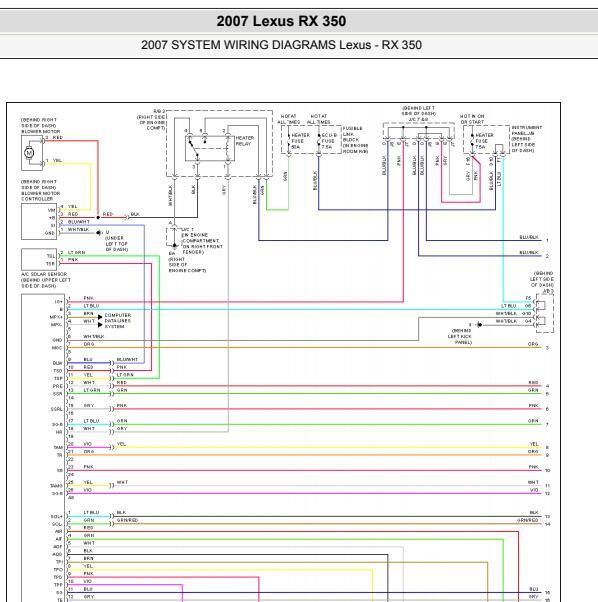Viewport: 598px width, 602px height.
Task: Click the "VIO" label beside line number 12
Action: pos(534,490)
